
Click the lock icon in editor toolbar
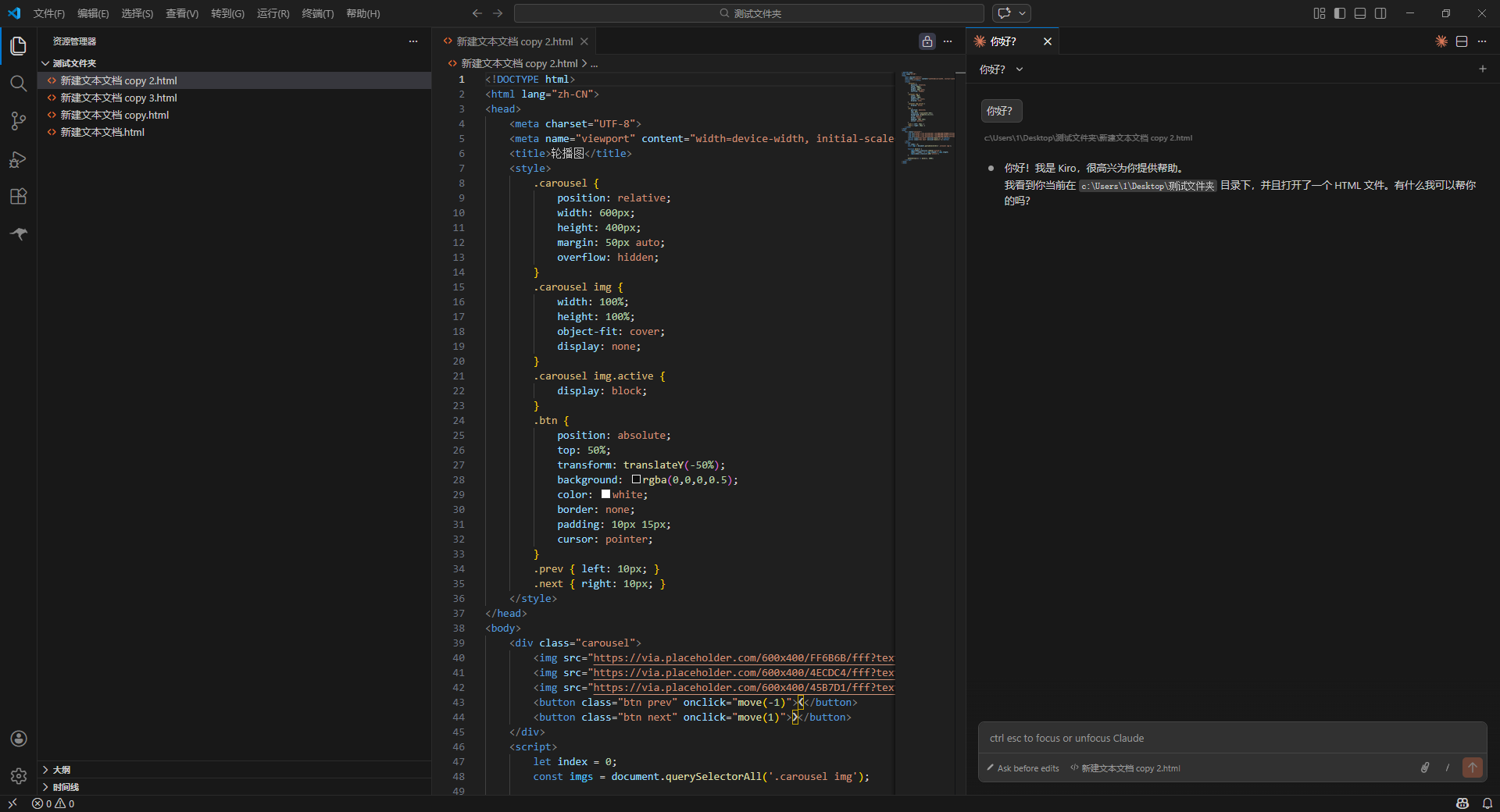[x=927, y=41]
